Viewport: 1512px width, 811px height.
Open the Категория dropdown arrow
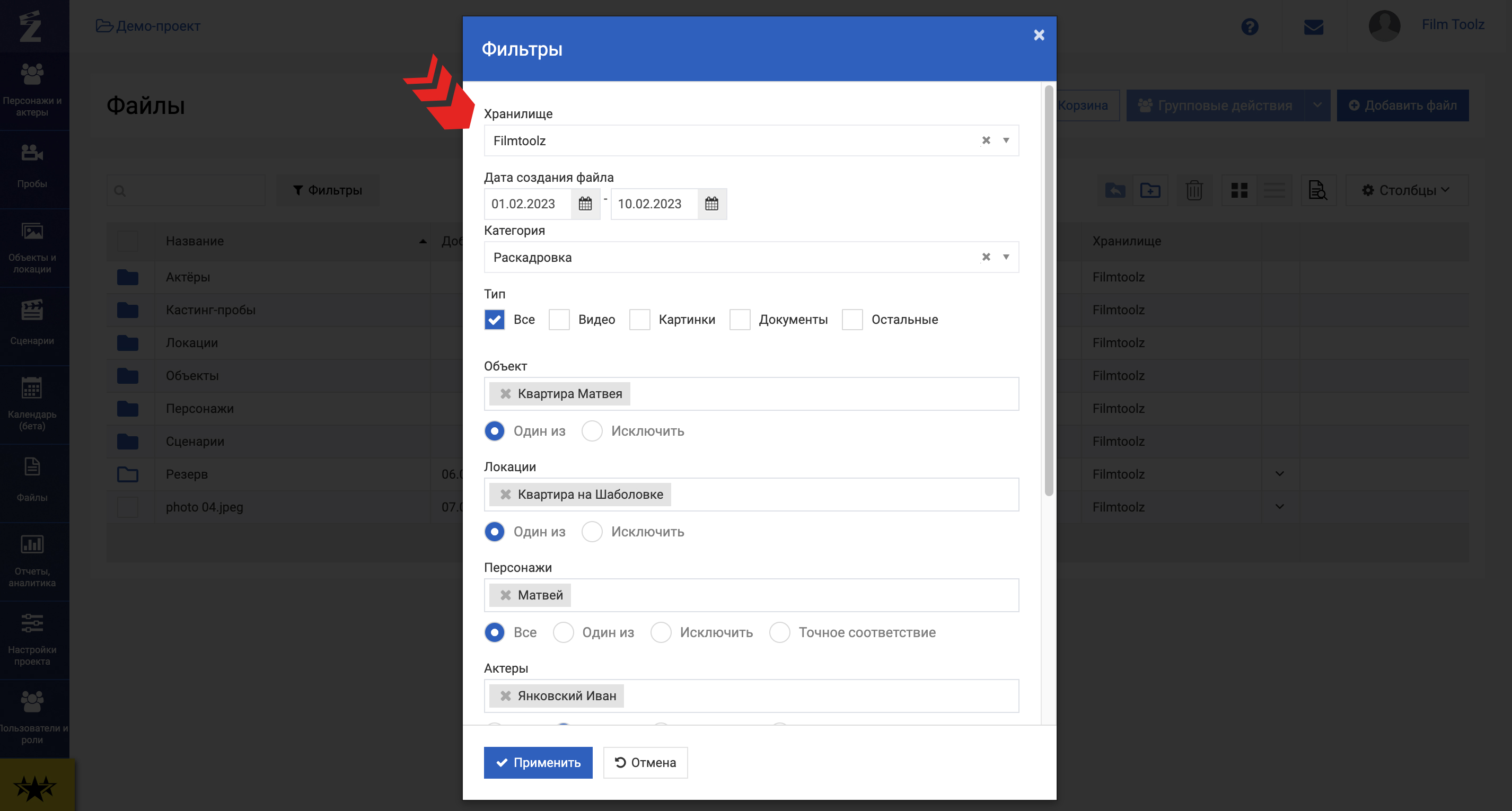pyautogui.click(x=1006, y=257)
